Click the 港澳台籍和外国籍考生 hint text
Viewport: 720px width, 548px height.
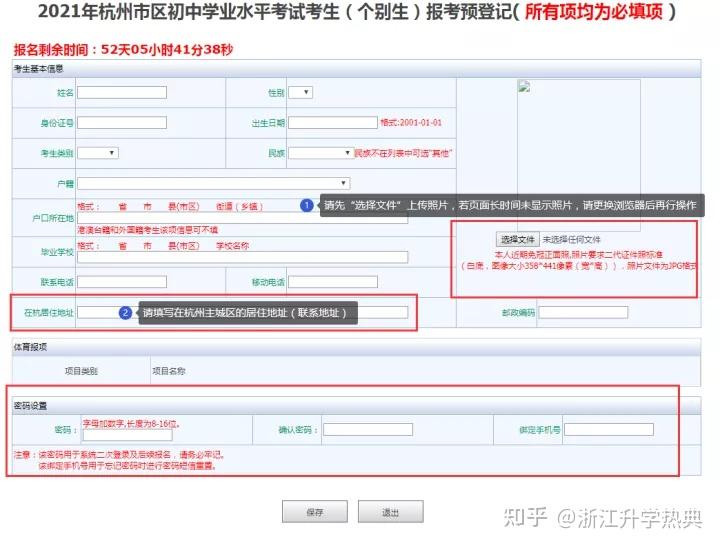click(x=148, y=230)
